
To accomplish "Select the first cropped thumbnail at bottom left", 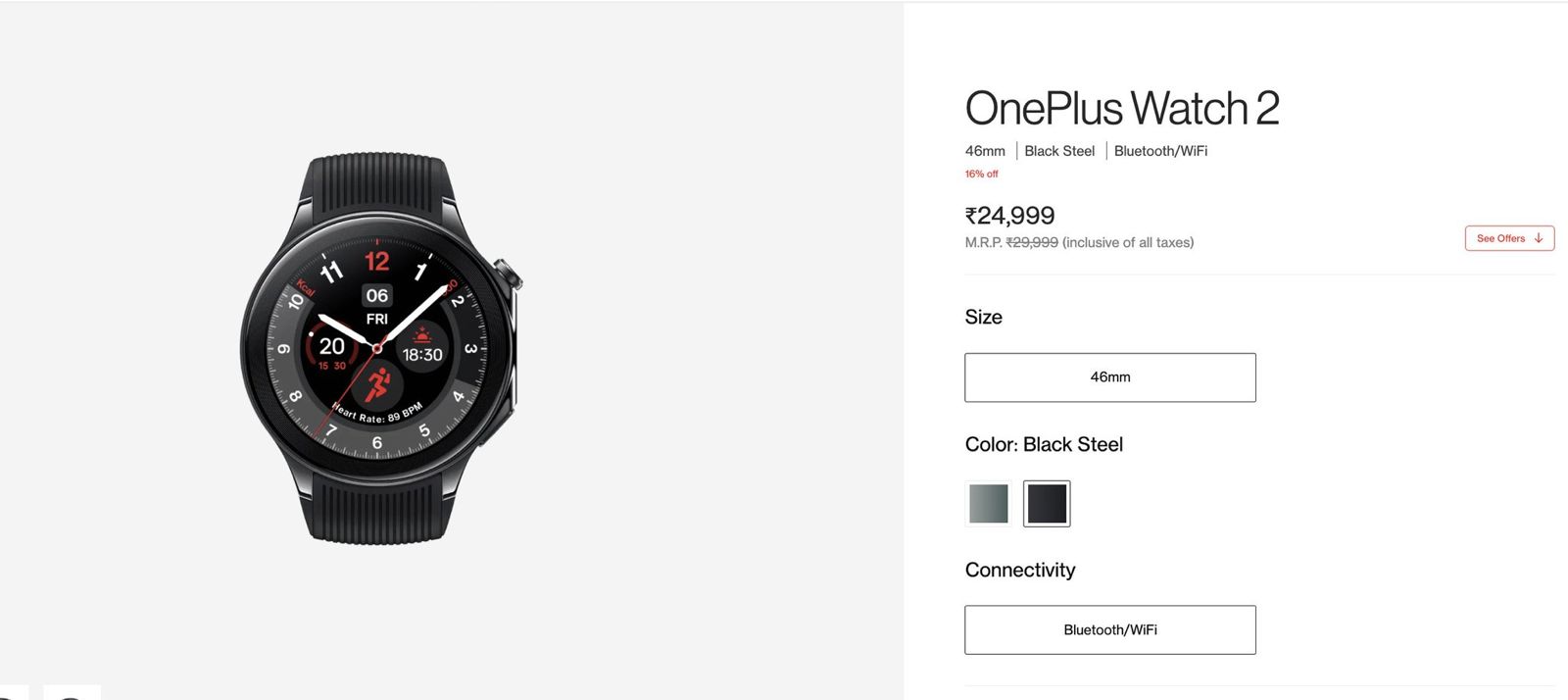I will (14, 693).
